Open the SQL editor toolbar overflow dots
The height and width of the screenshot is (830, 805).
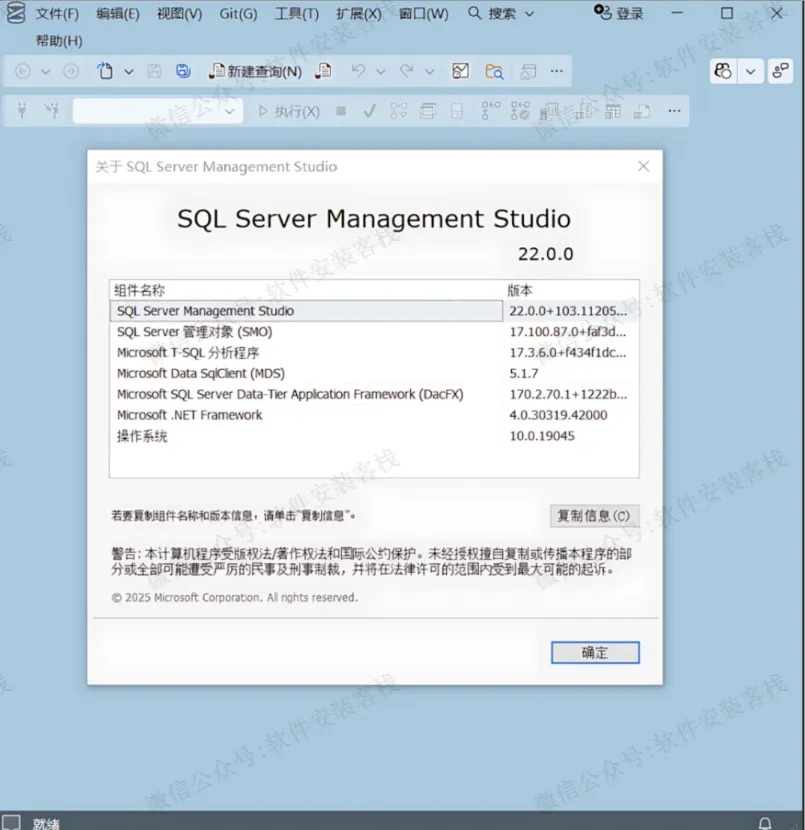(674, 111)
